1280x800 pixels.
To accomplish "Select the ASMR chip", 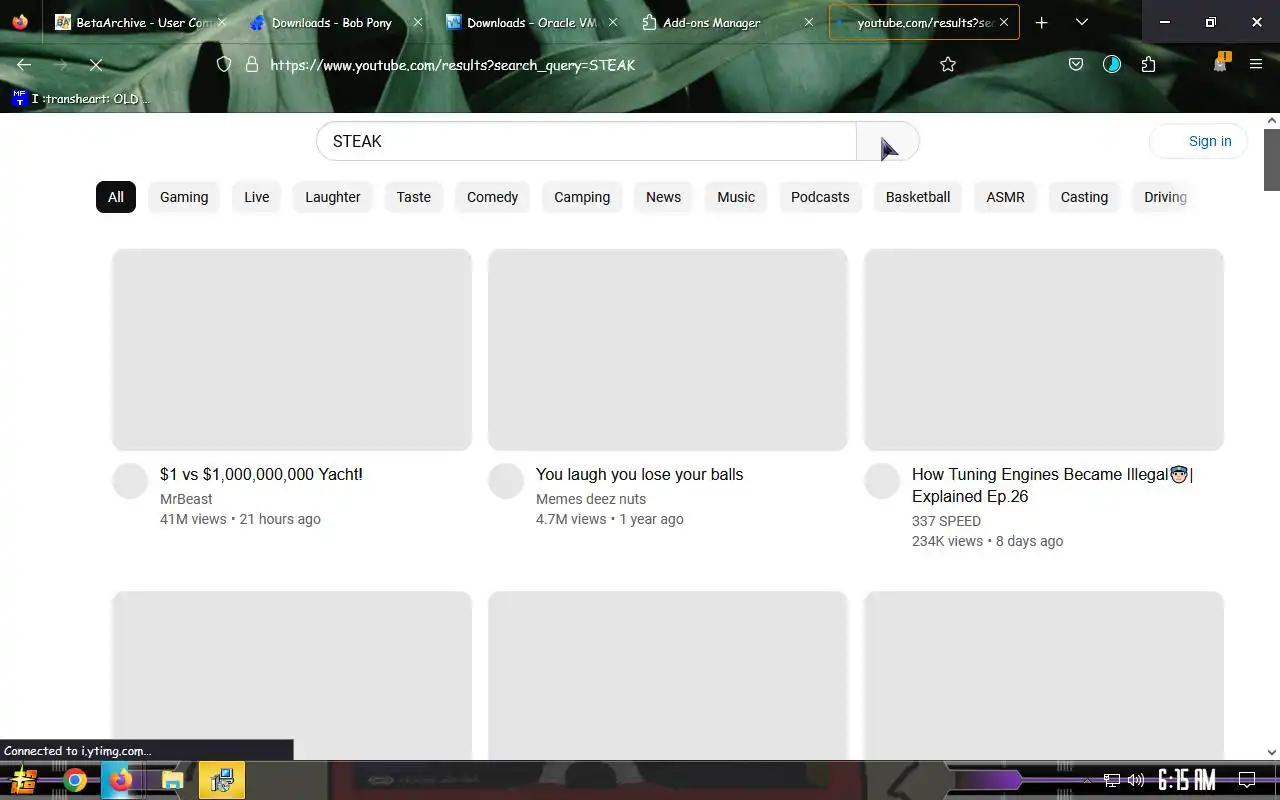I will point(1006,197).
